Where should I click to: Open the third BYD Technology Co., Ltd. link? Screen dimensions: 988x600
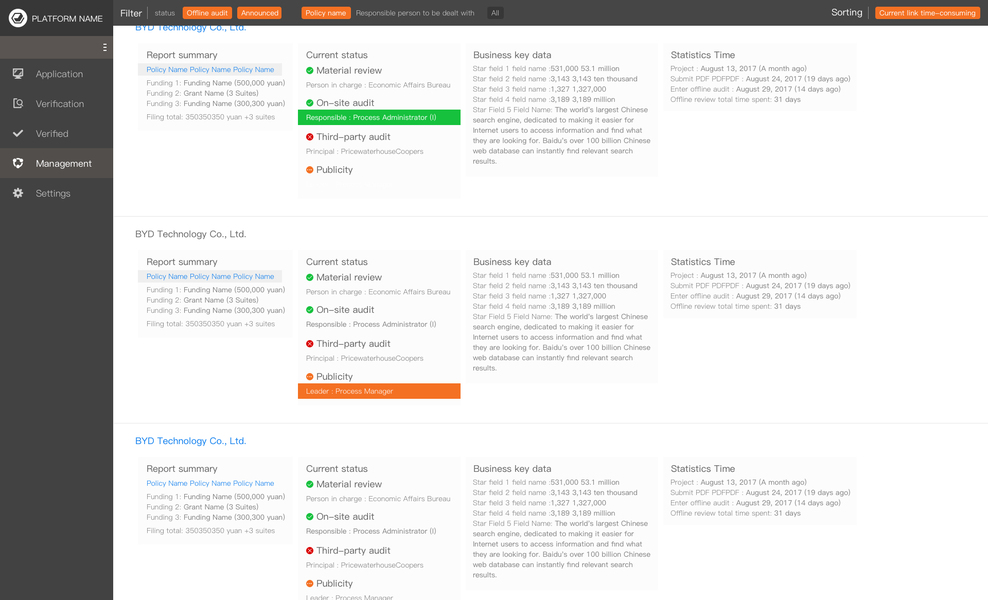(190, 441)
